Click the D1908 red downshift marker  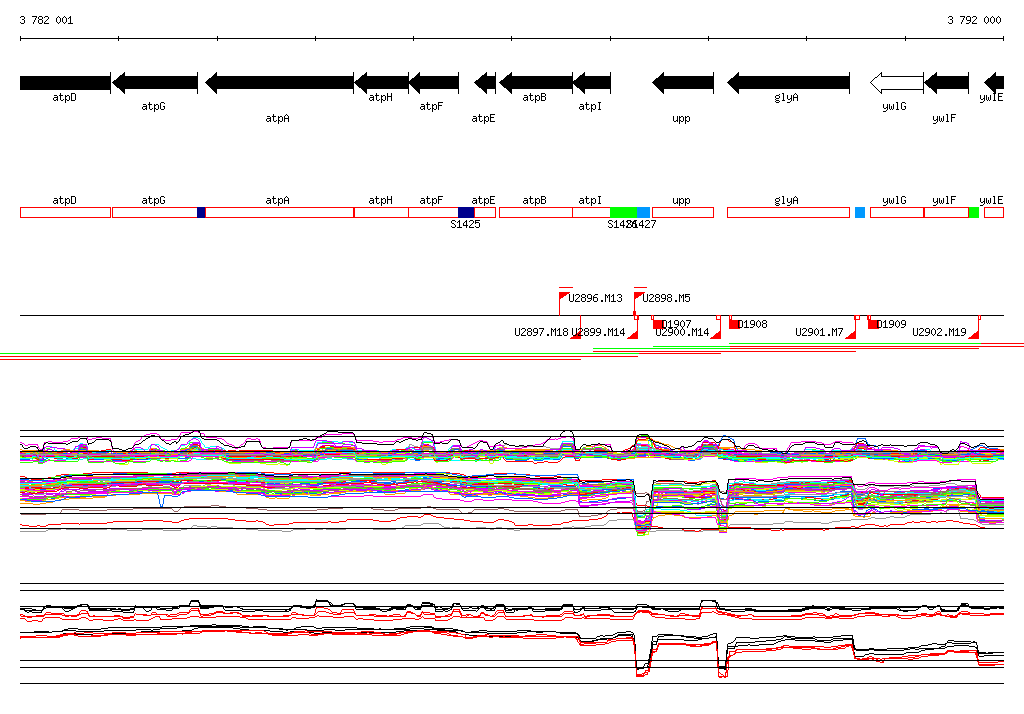[733, 324]
